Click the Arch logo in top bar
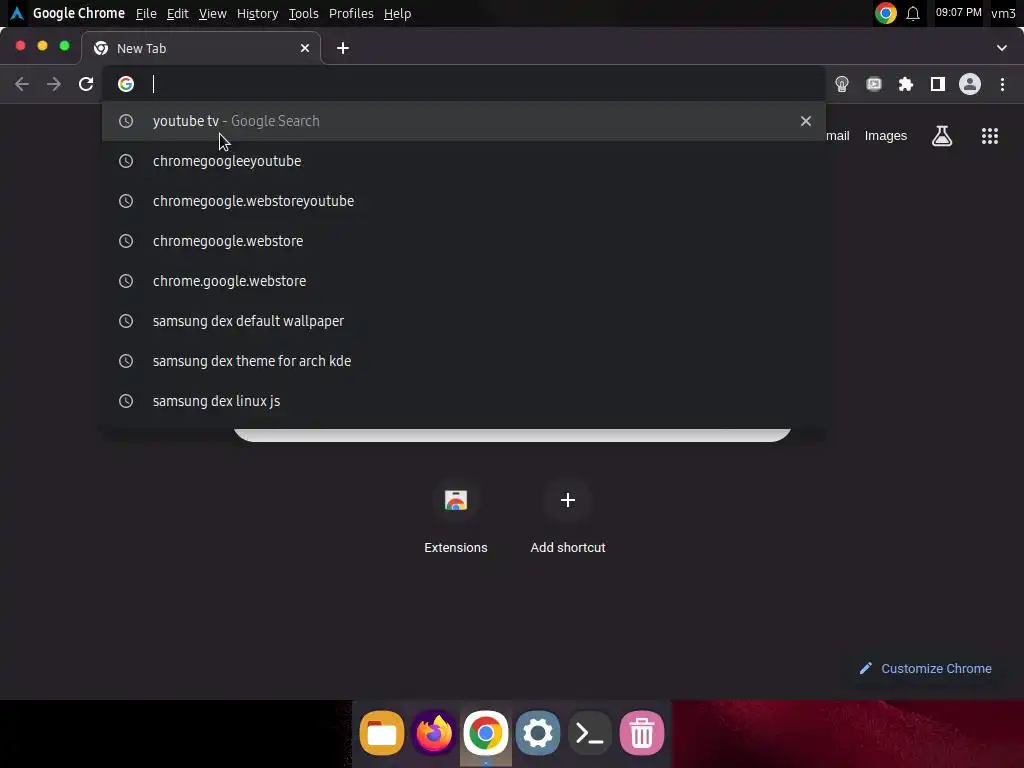The image size is (1024, 768). [17, 13]
